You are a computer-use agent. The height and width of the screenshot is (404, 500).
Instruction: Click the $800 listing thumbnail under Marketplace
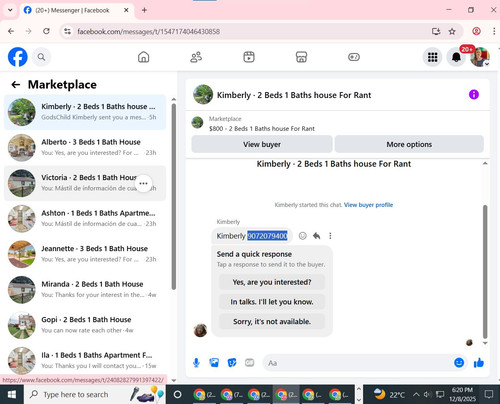pos(197,122)
